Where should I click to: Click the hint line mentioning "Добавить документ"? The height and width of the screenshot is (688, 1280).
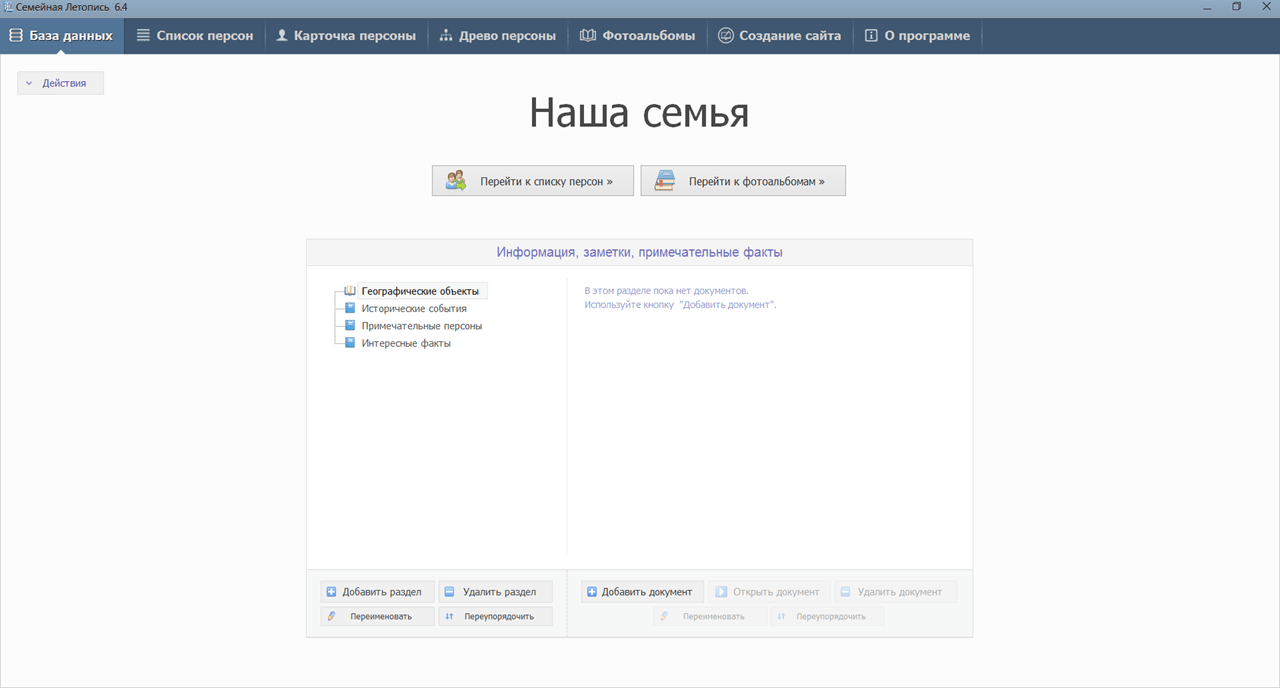(x=680, y=304)
